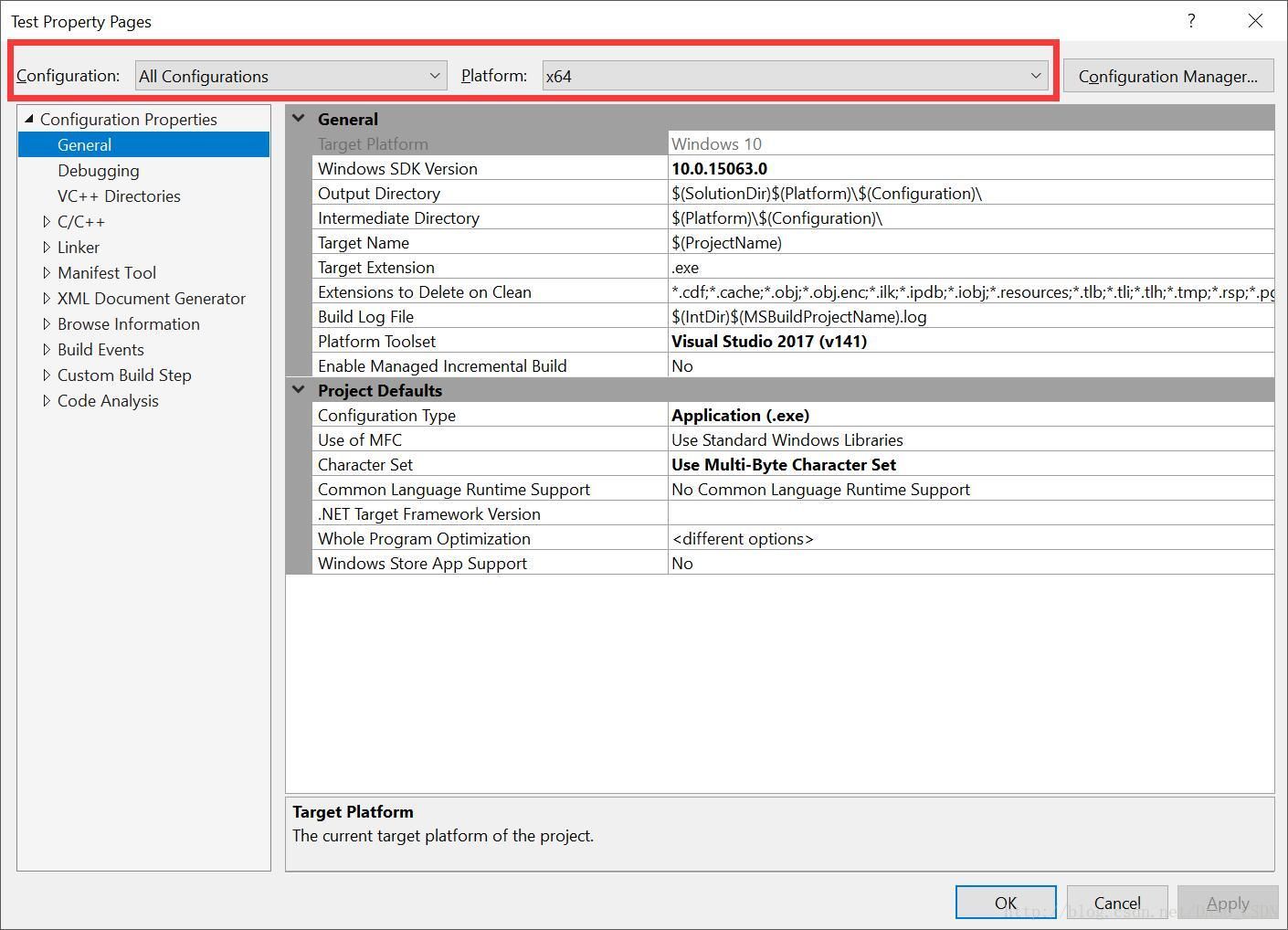Click the Windows Store App Support value No

971,563
